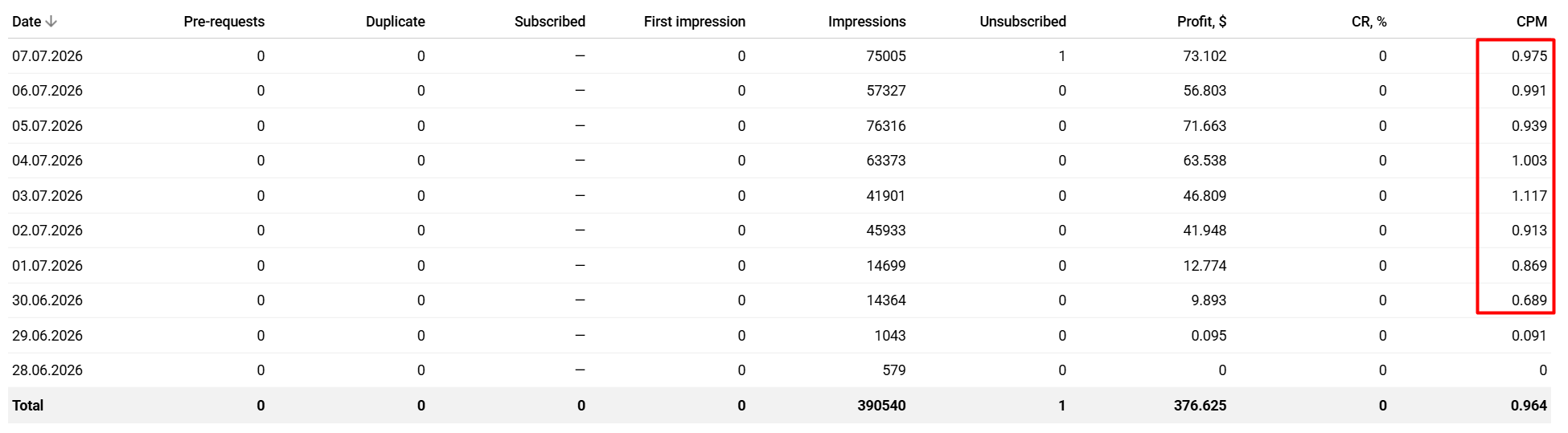Image resolution: width=1568 pixels, height=433 pixels.
Task: Click total profit value 376.625
Action: pyautogui.click(x=1200, y=406)
